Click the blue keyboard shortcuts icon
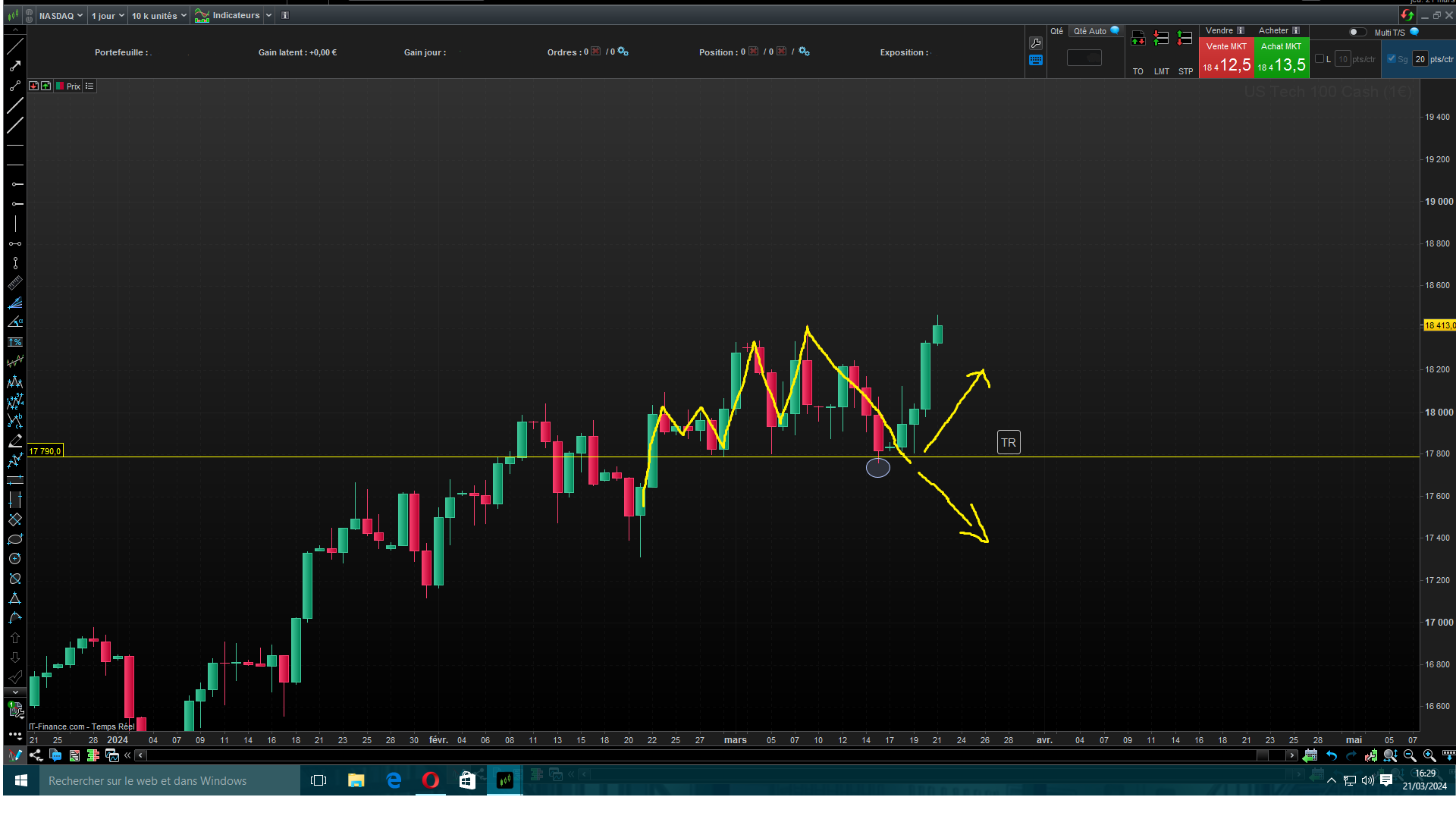The width and height of the screenshot is (1456, 819). tap(1036, 60)
